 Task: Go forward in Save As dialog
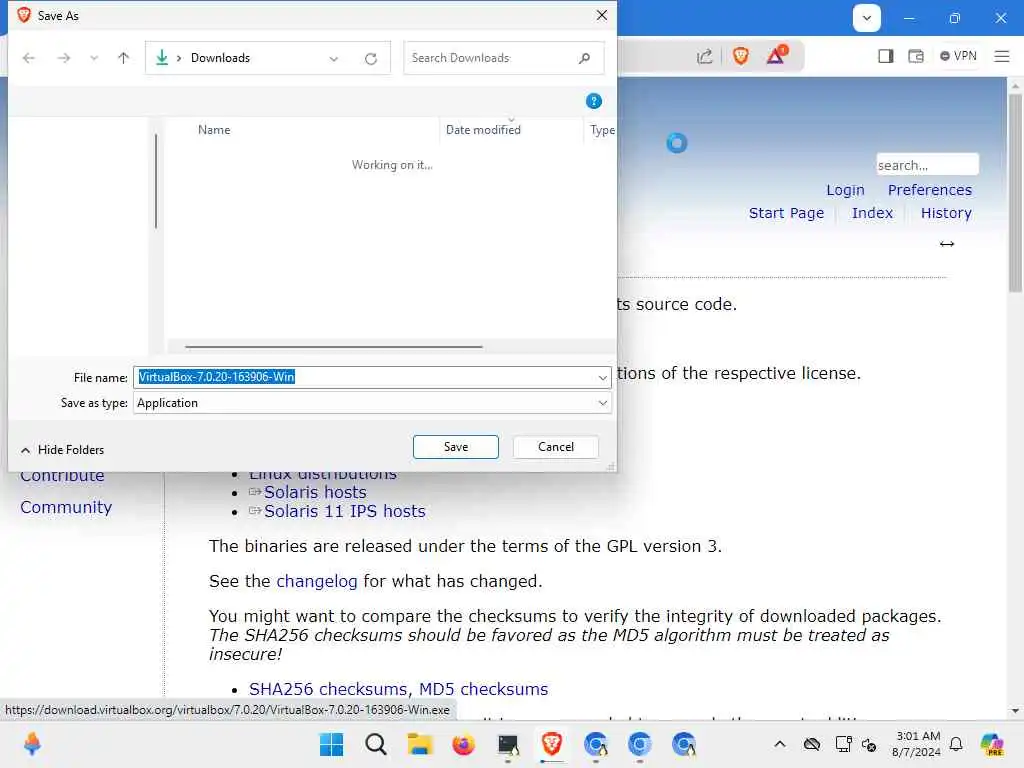63,58
